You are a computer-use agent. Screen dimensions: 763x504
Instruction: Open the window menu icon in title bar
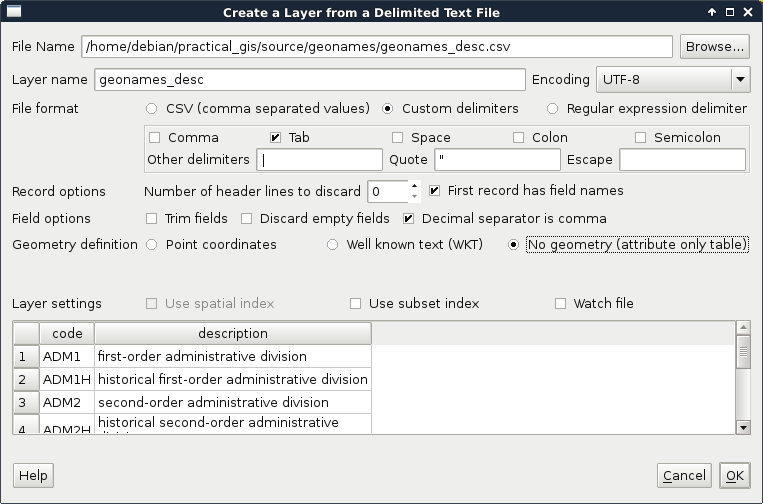click(13, 12)
